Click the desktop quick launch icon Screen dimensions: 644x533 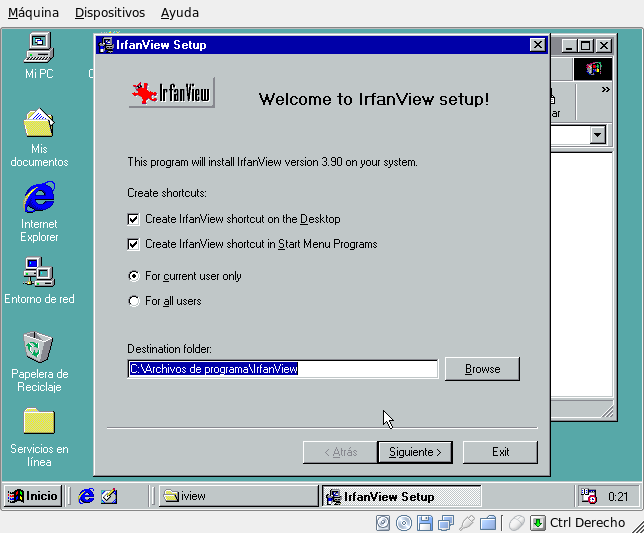click(109, 496)
